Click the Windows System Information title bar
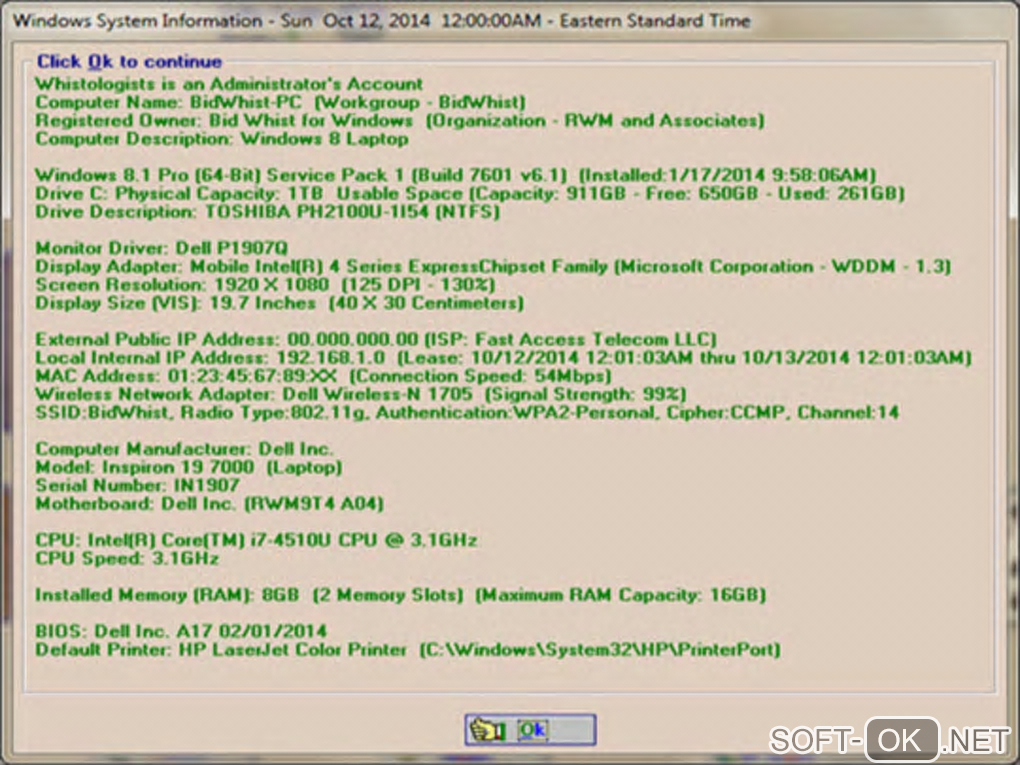Viewport: 1020px width, 765px height. pos(510,20)
